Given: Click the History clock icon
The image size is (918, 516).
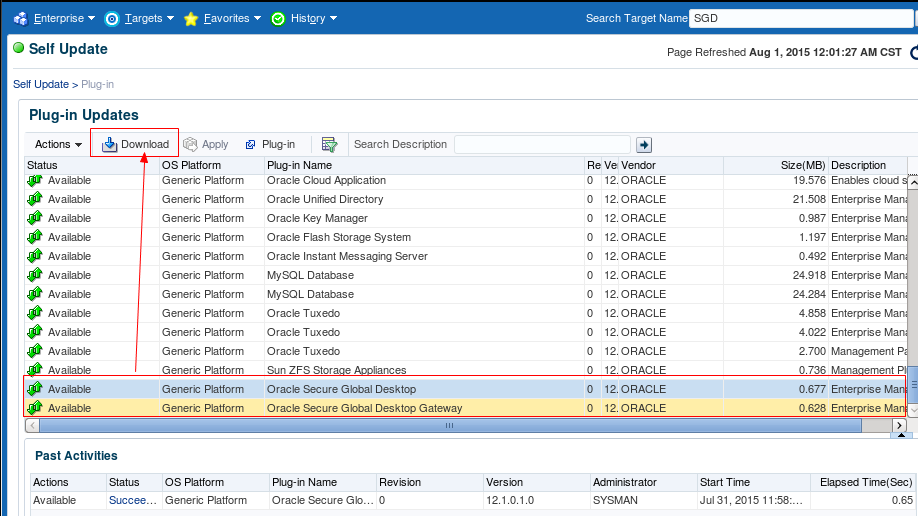Looking at the screenshot, I should 278,19.
